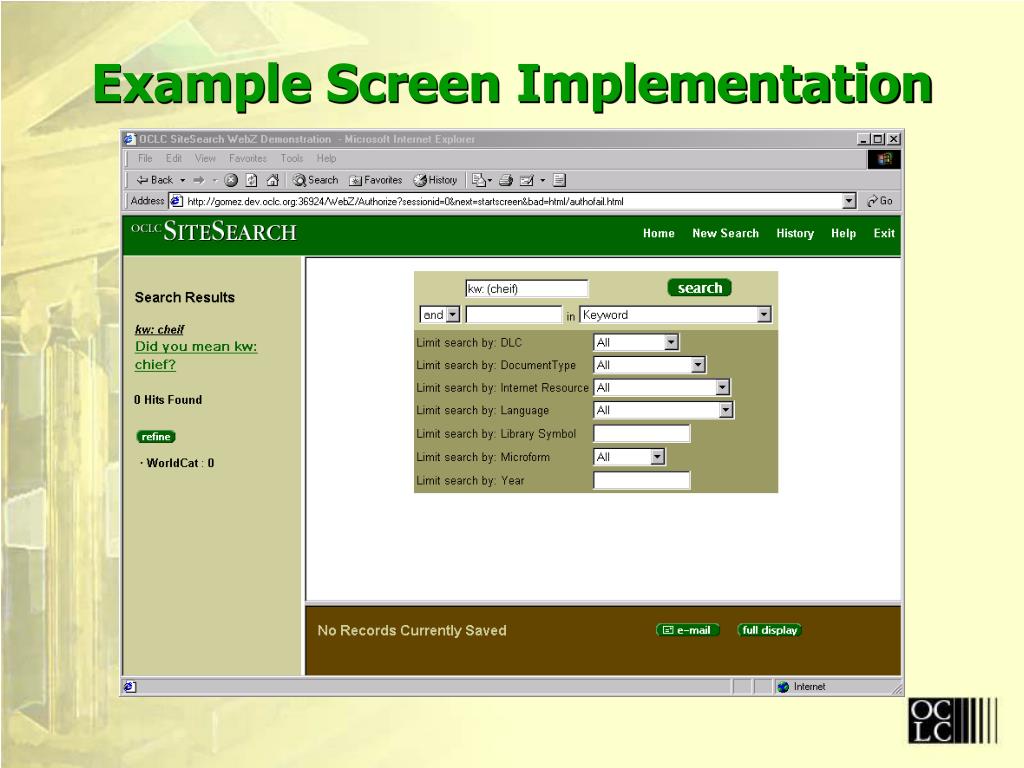Click the Go button next to address bar
Image resolution: width=1024 pixels, height=768 pixels.
pyautogui.click(x=880, y=201)
